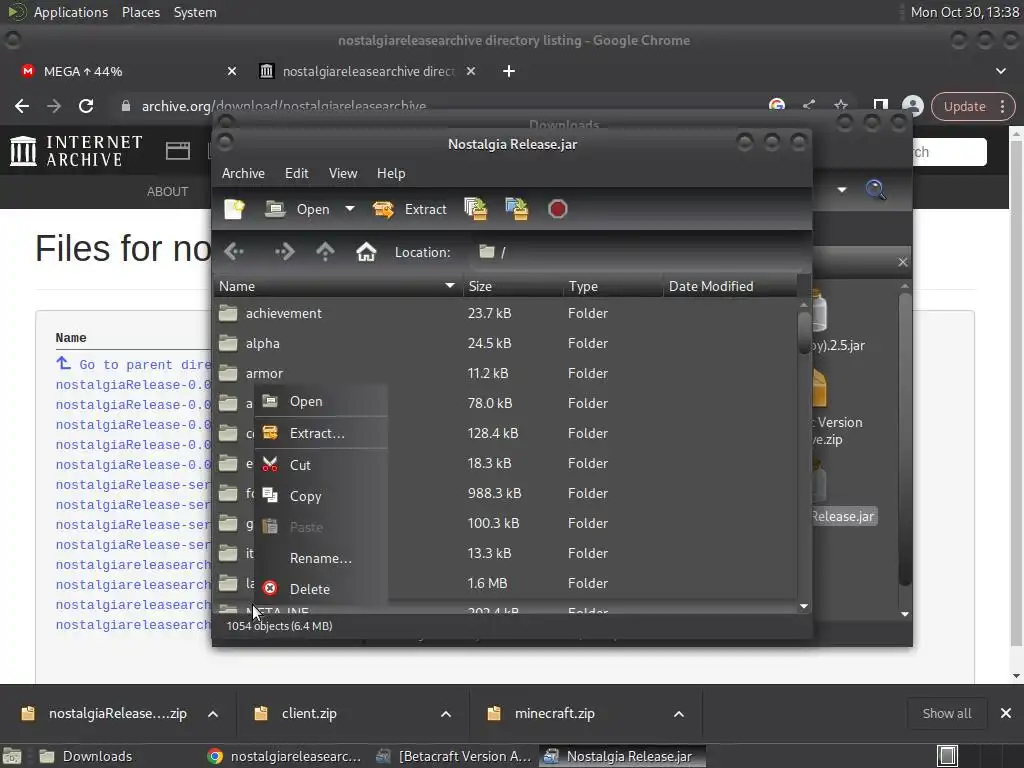This screenshot has height=768, width=1024.
Task: Click the Extract toolbar button
Action: click(409, 209)
